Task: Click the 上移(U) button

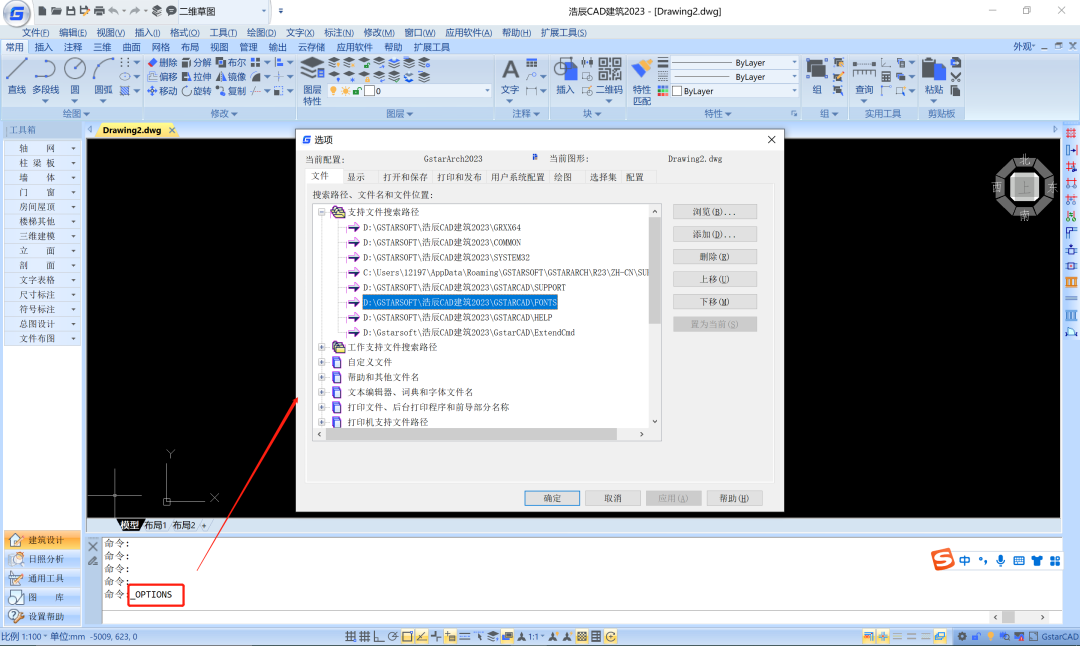Action: [x=714, y=279]
